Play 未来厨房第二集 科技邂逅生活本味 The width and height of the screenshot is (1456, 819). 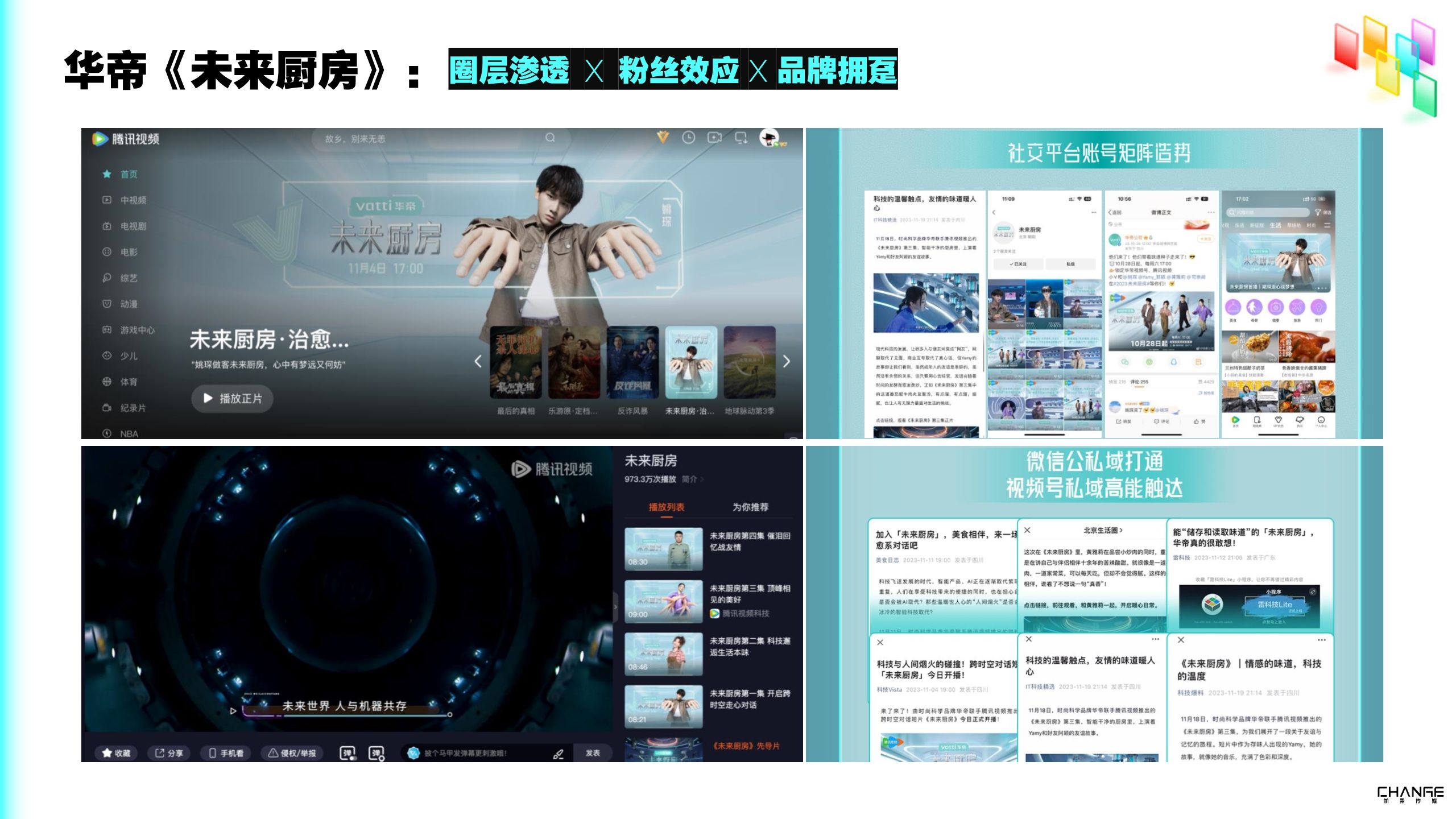point(708,653)
